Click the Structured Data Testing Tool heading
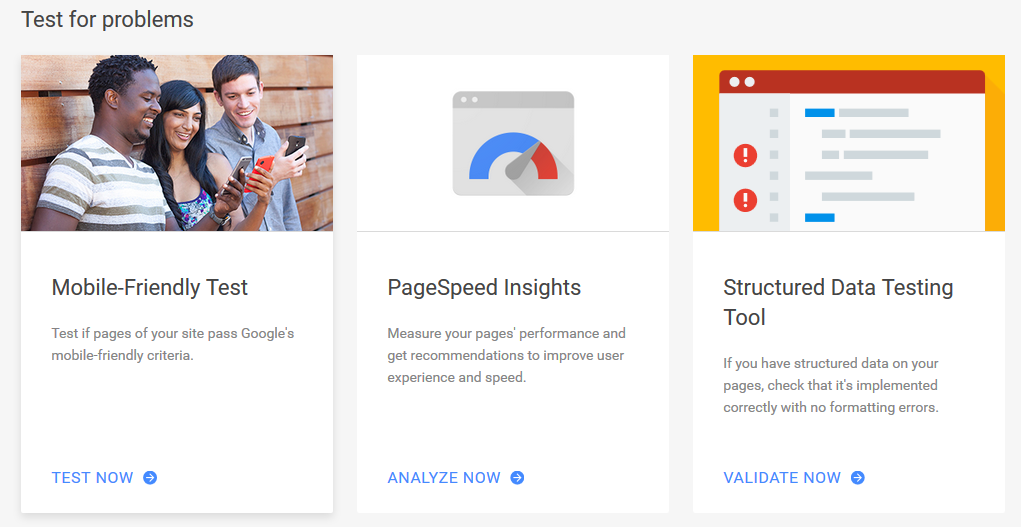Screen dimensions: 1021x527 pyautogui.click(x=838, y=302)
